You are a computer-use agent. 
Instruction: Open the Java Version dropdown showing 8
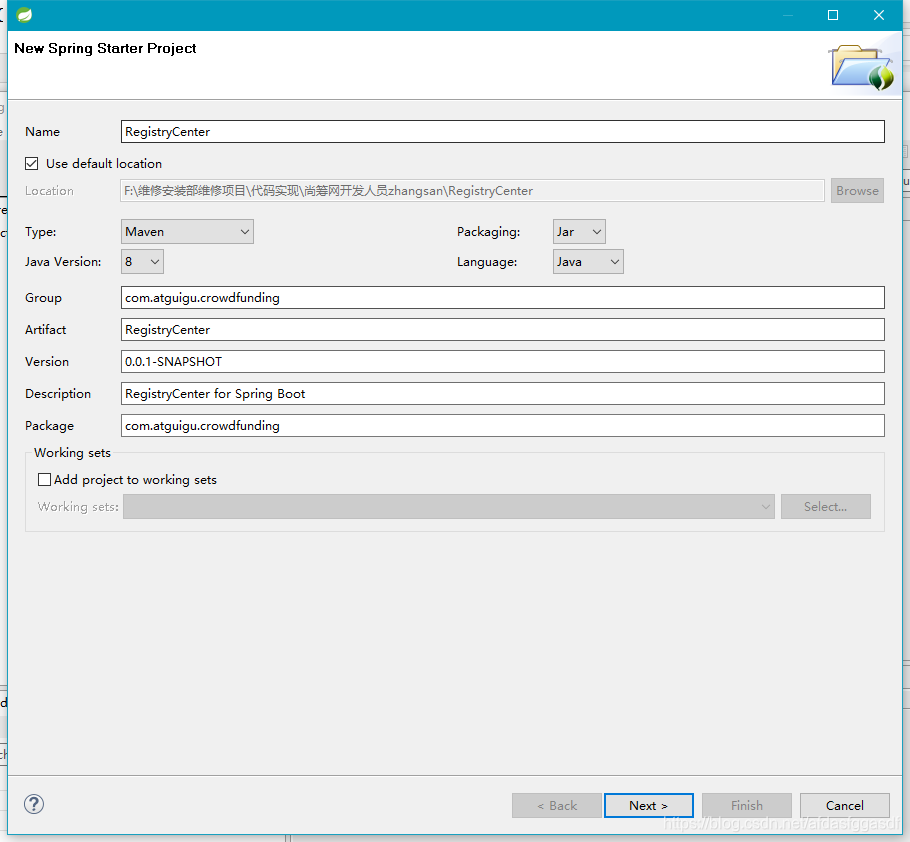pos(142,262)
